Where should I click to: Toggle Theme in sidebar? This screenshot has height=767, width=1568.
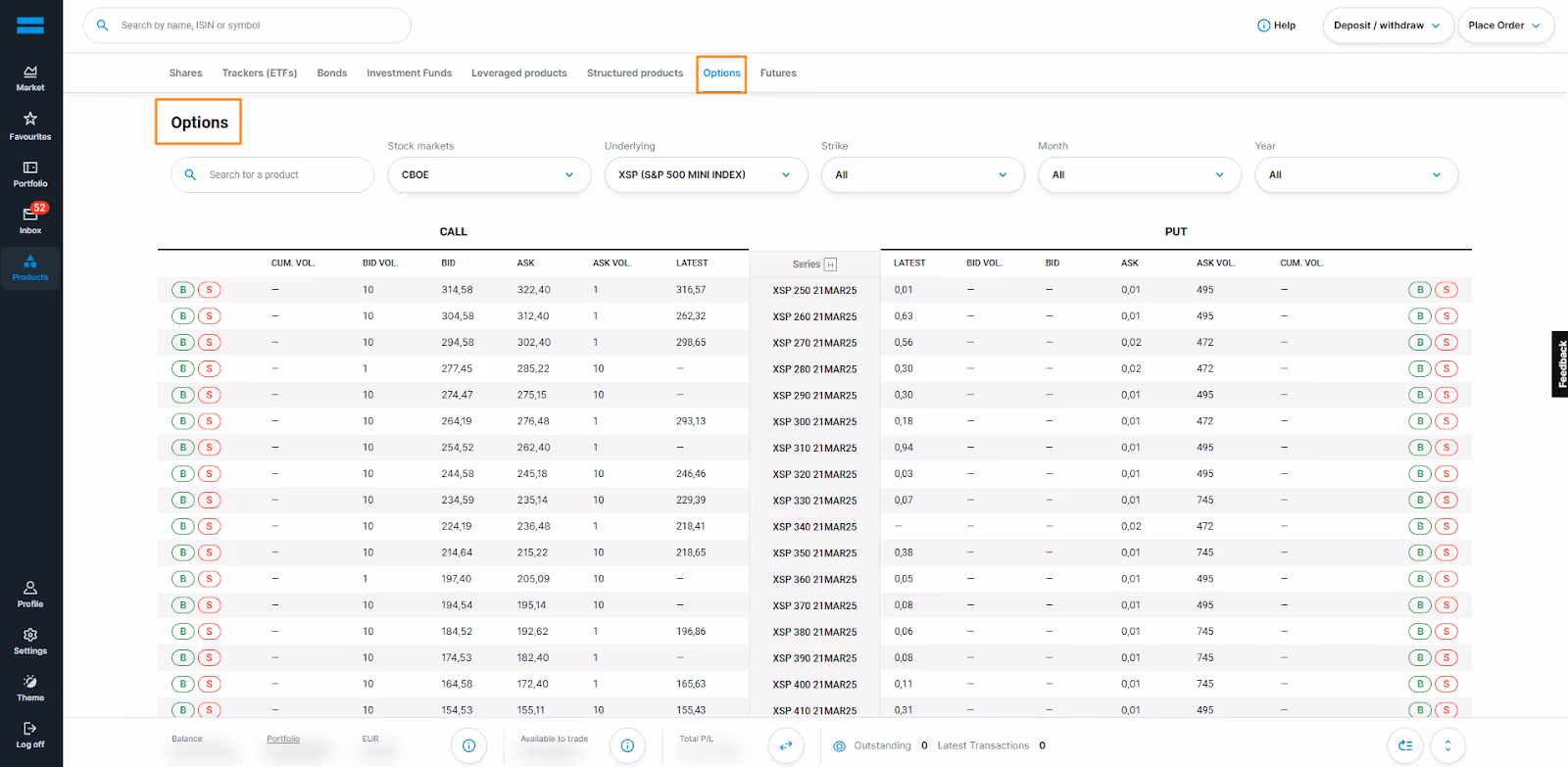tap(30, 688)
